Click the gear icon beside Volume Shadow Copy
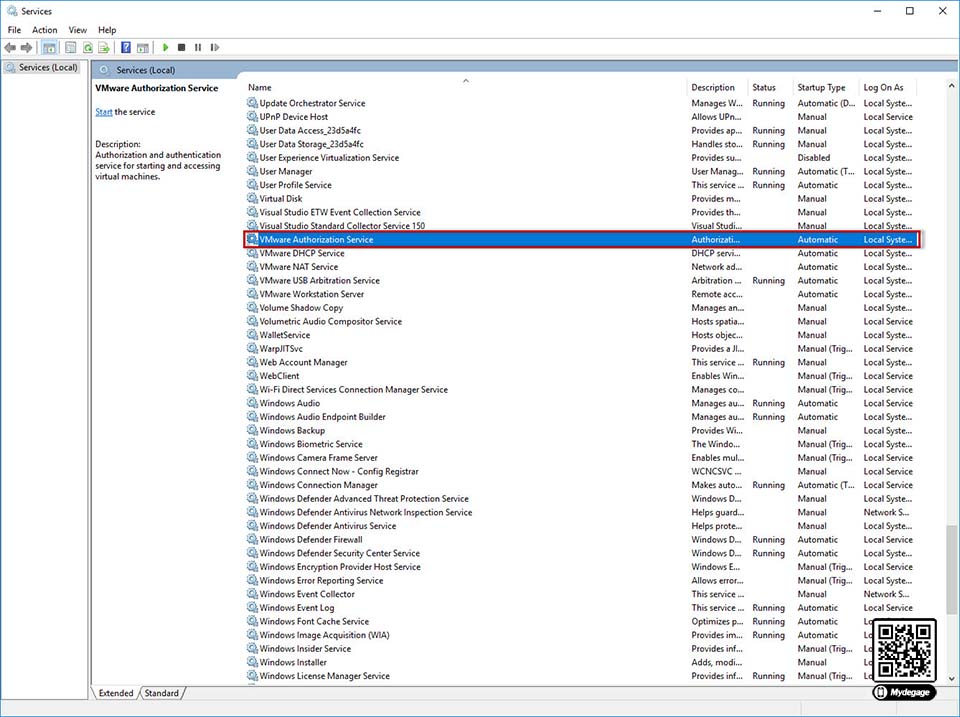The width and height of the screenshot is (960, 717). tap(252, 307)
